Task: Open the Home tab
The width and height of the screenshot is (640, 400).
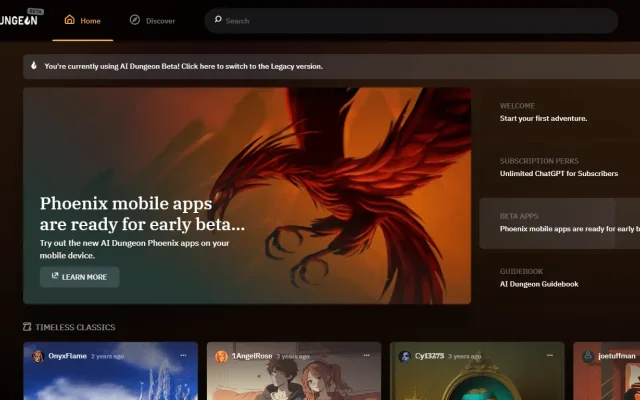Action: (82, 20)
